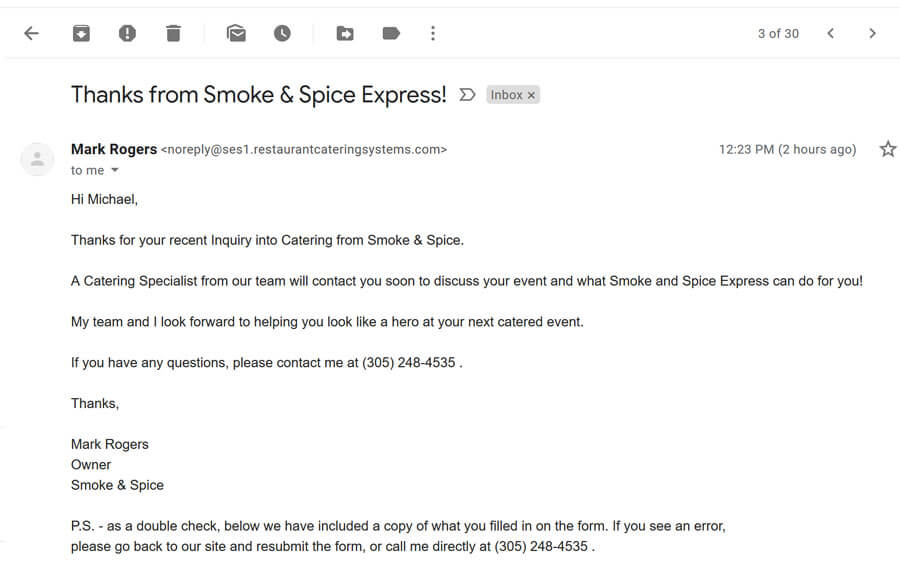Report this email as spam
Image resolution: width=900 pixels, height=568 pixels.
[127, 33]
